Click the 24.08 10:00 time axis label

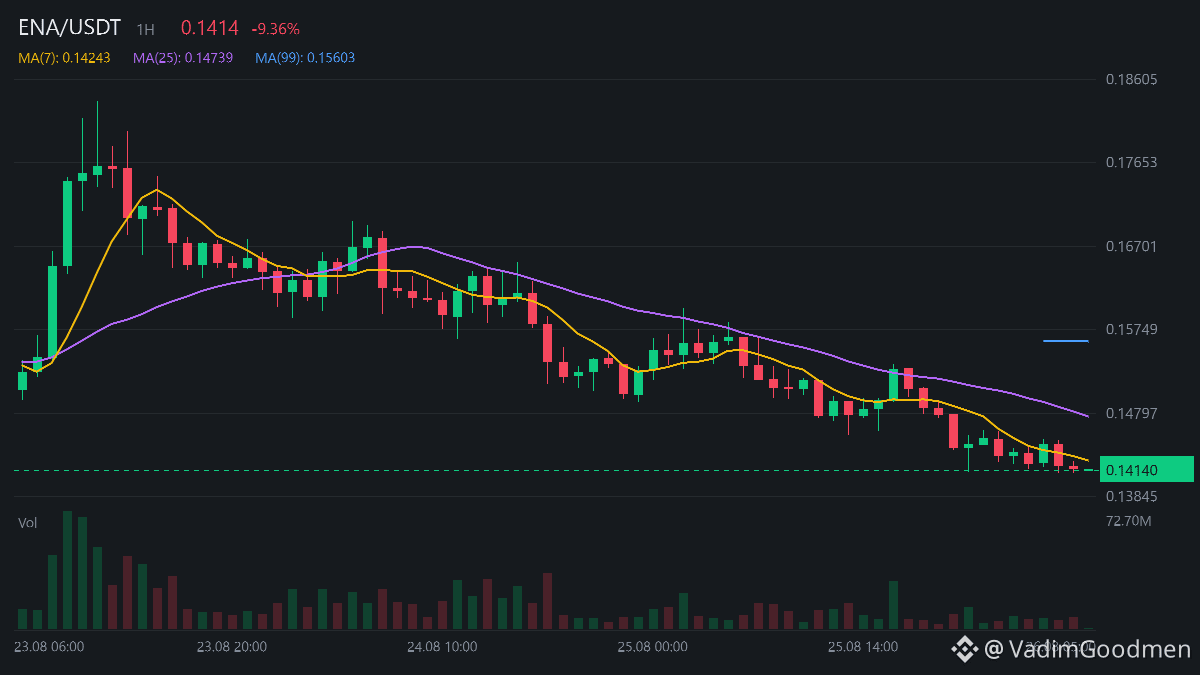[x=442, y=647]
